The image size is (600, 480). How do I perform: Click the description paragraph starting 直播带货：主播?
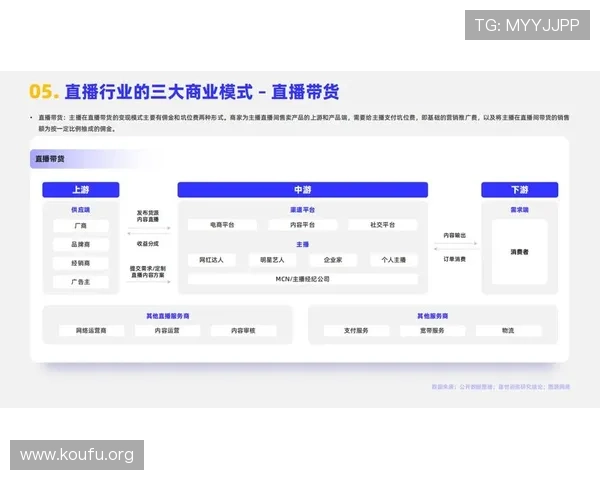coord(303,123)
